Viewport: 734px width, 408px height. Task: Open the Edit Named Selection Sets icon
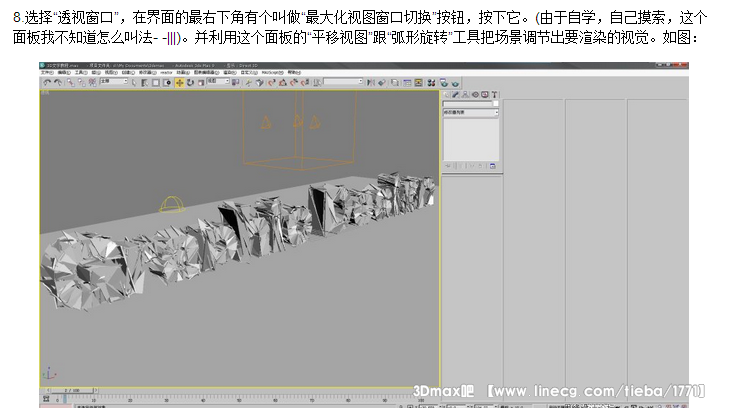click(x=317, y=82)
